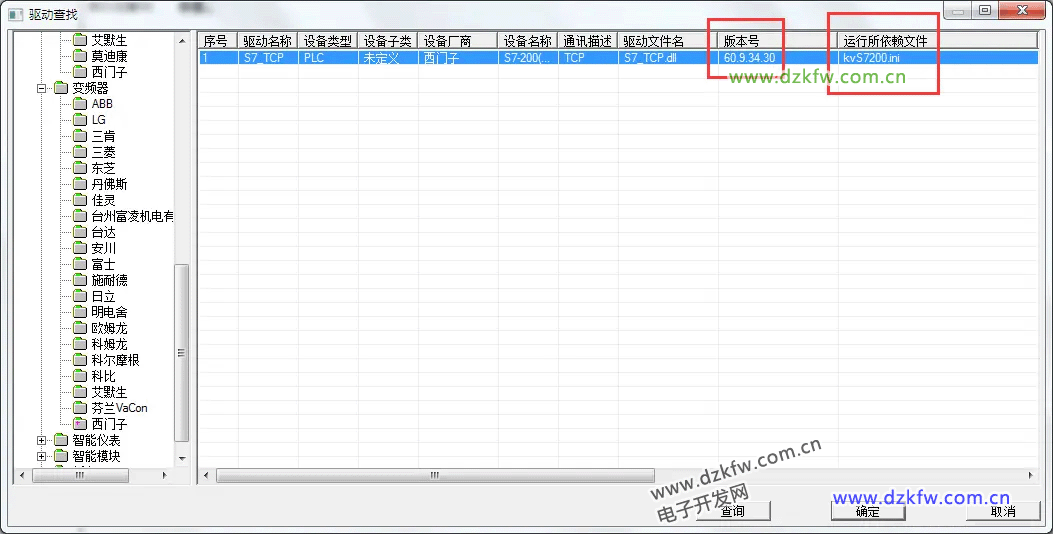Click the 智能模块 folder label
This screenshot has height=534, width=1053.
click(x=96, y=456)
